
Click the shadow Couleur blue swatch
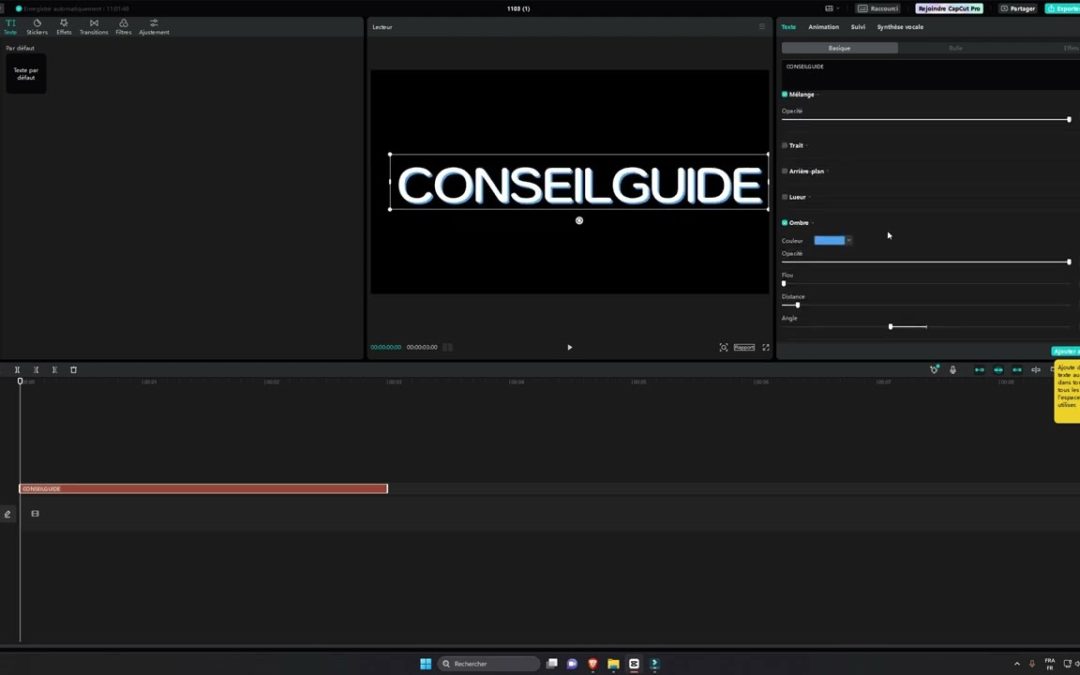click(x=829, y=240)
